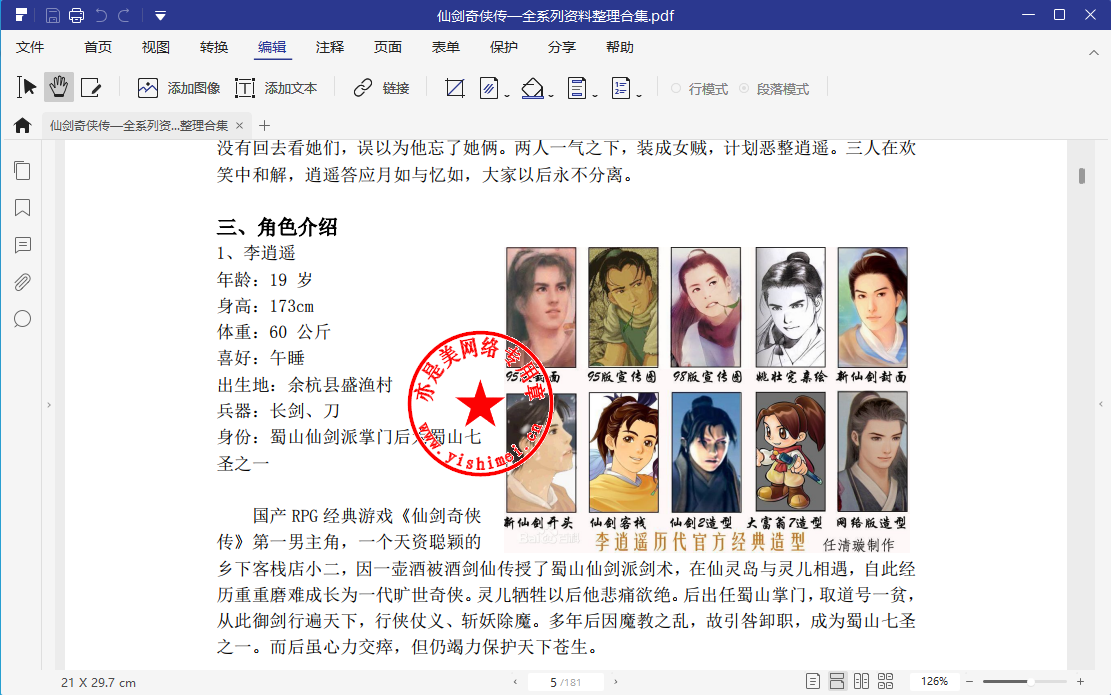Click the header and footer icon
Screen dimensions: 1111x695
click(x=577, y=88)
